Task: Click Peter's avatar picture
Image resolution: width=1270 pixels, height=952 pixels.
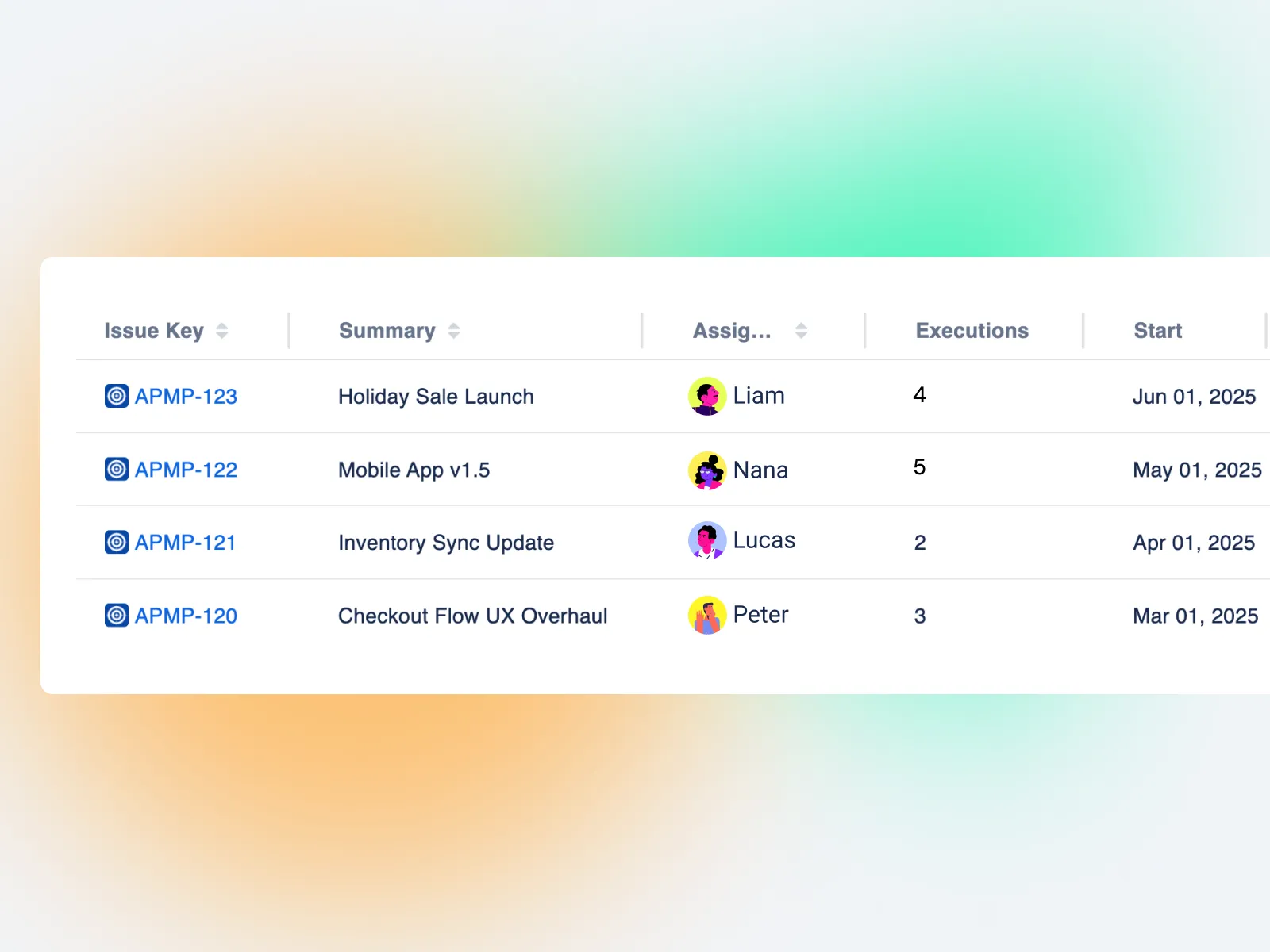Action: [x=706, y=616]
